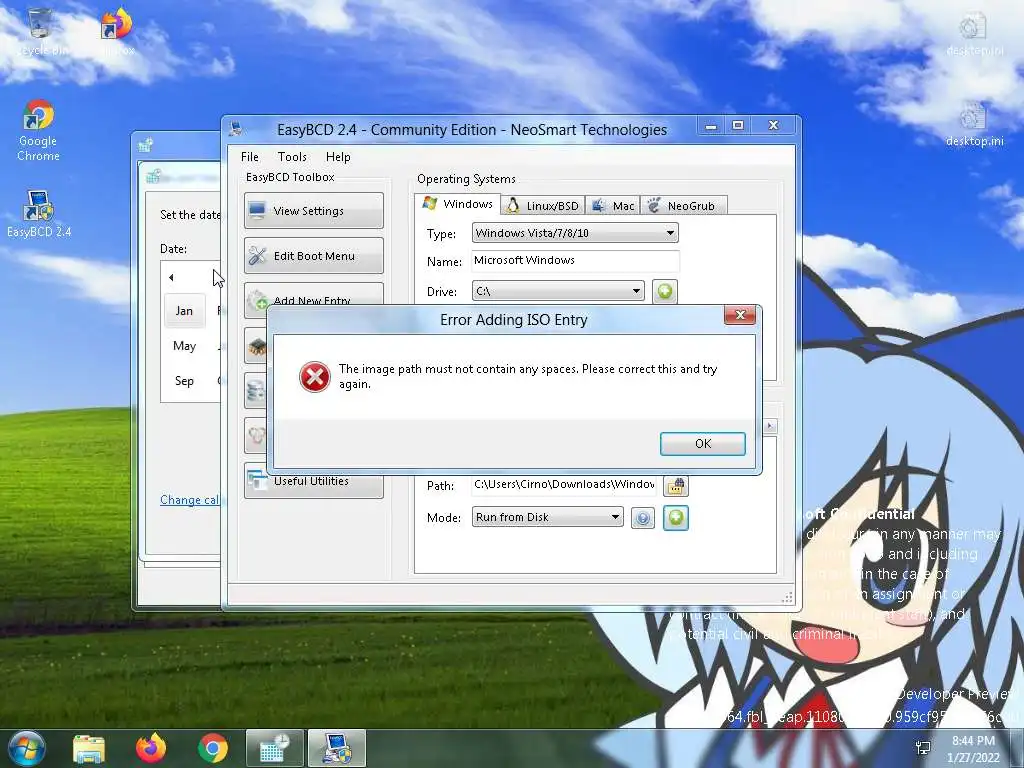Switch to the NeoGrub tab
Screen dimensions: 1024x768
[x=683, y=206]
